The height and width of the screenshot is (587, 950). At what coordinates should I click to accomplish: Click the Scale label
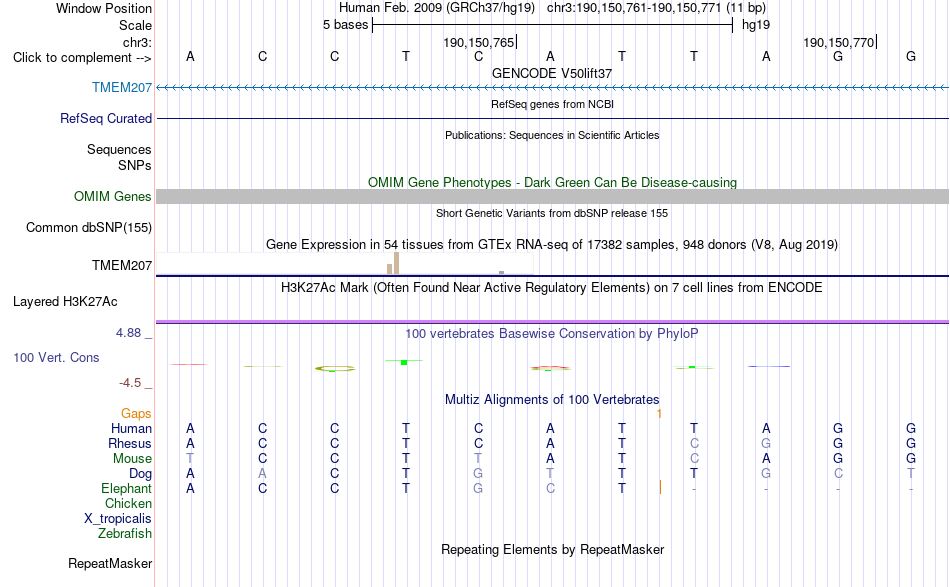pyautogui.click(x=136, y=25)
